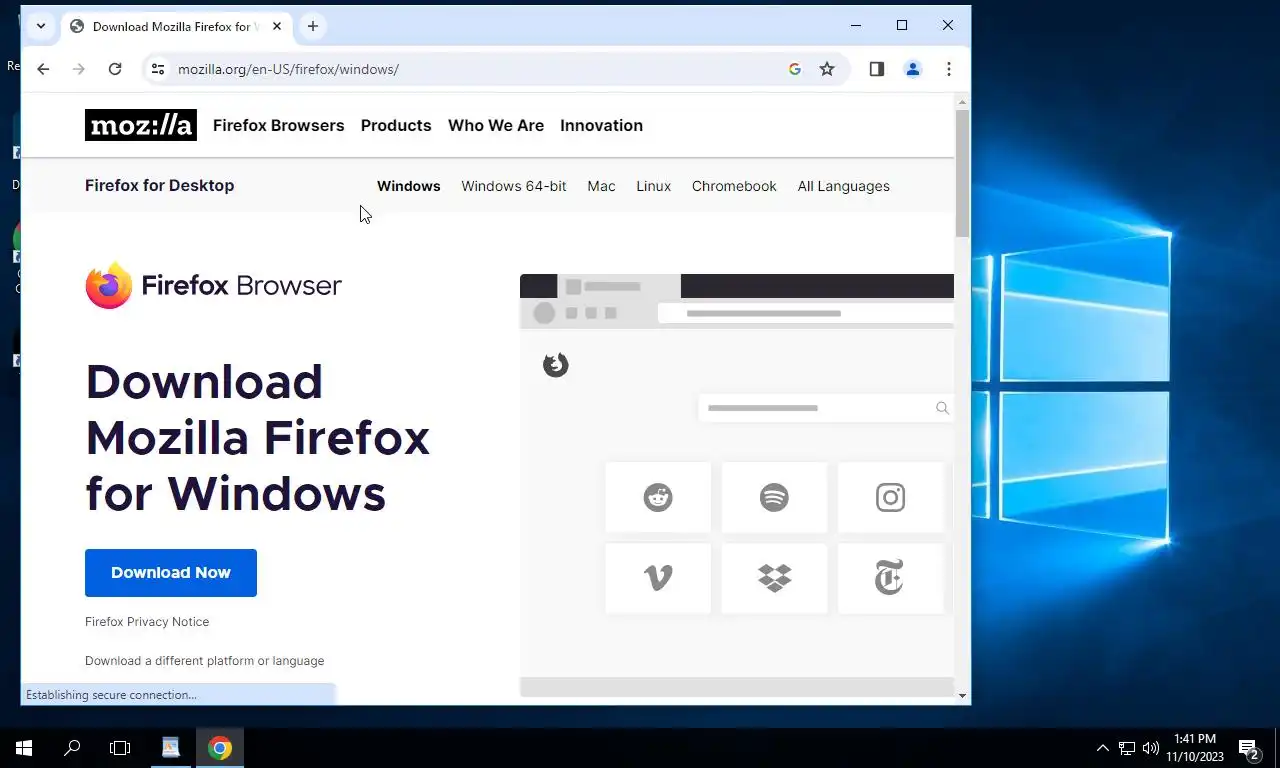
Task: Open the Chrome profile menu
Action: click(913, 69)
